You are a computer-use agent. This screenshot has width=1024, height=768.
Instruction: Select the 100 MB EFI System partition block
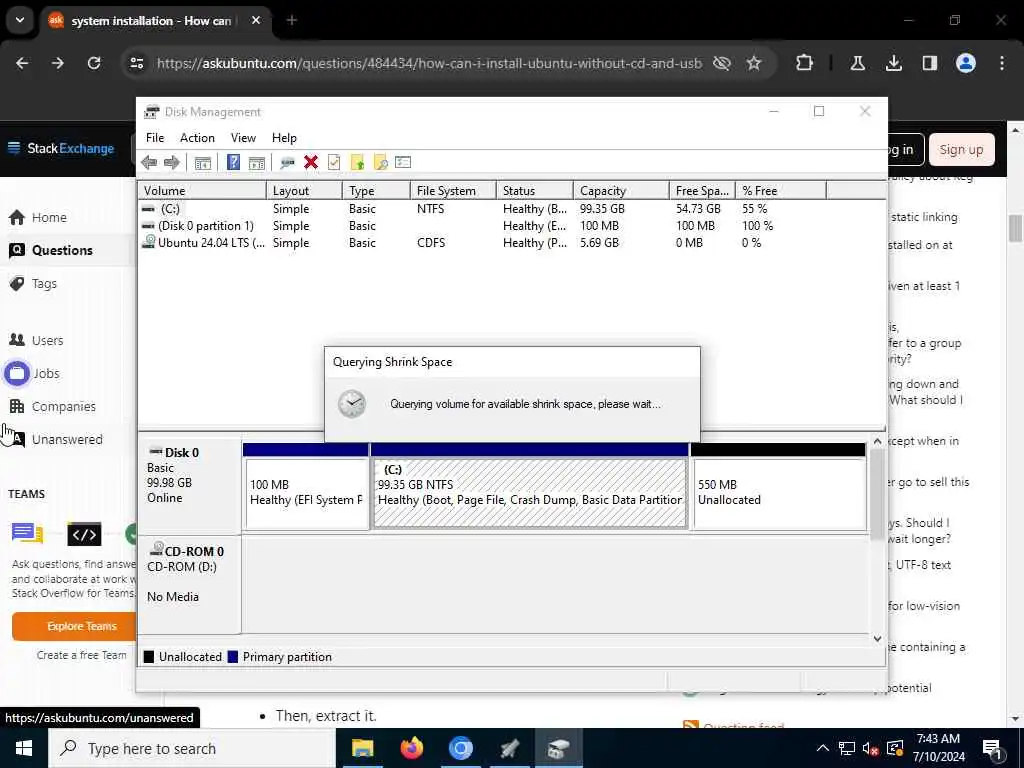[306, 492]
